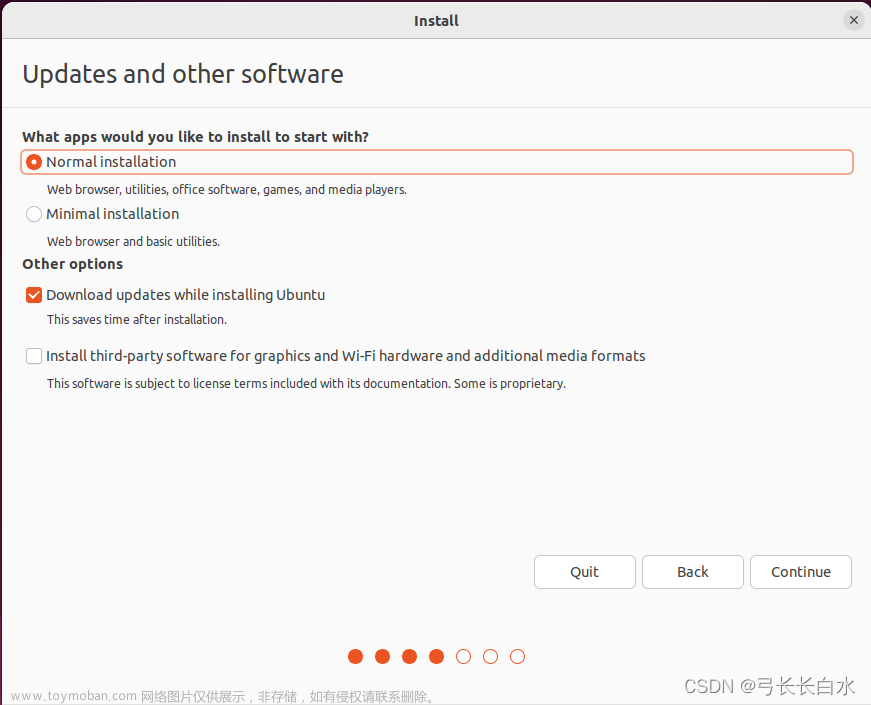This screenshot has height=705, width=871.
Task: Click the fourth filled progress indicator dot
Action: (x=436, y=656)
